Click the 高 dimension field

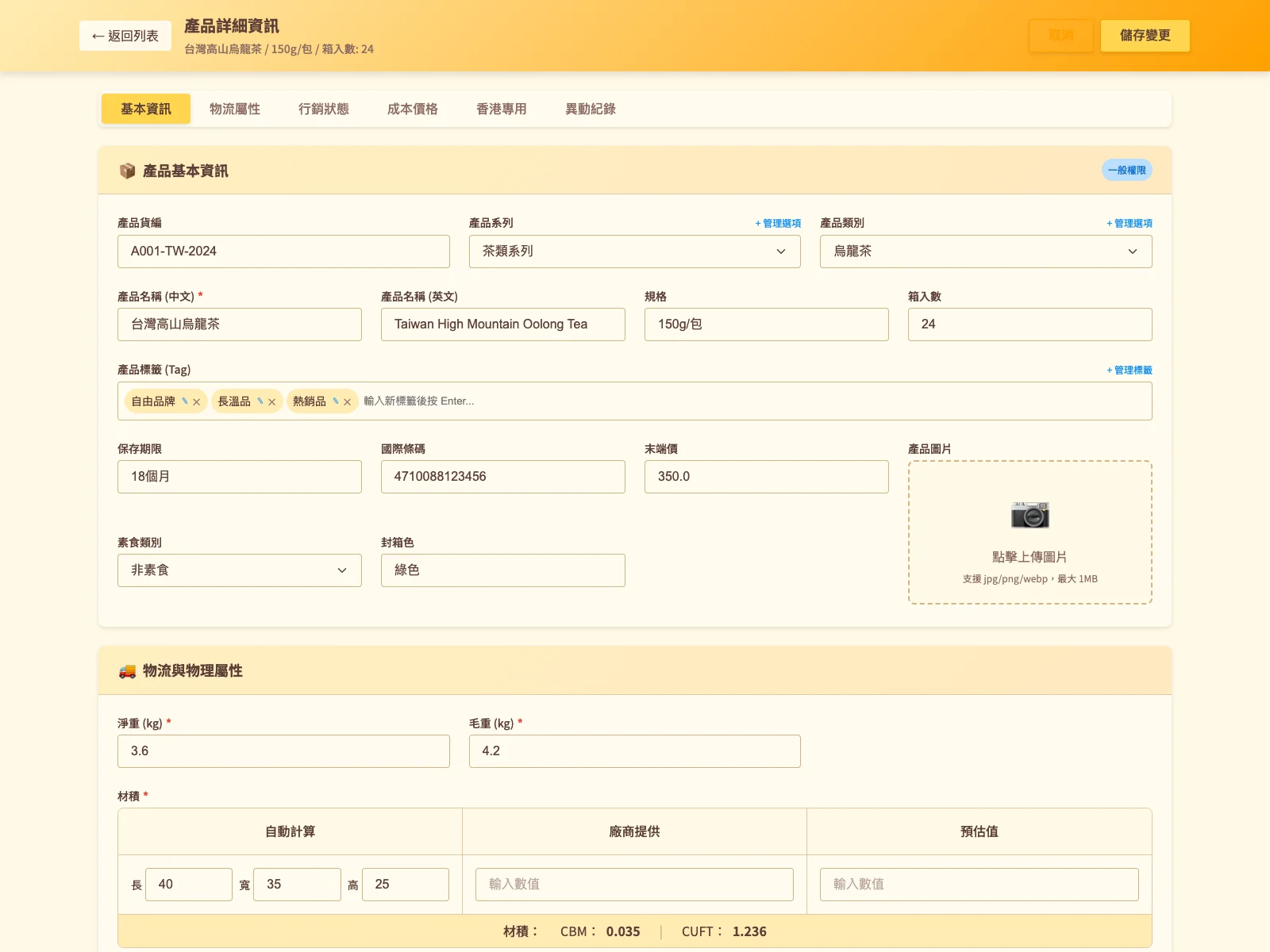click(x=406, y=885)
